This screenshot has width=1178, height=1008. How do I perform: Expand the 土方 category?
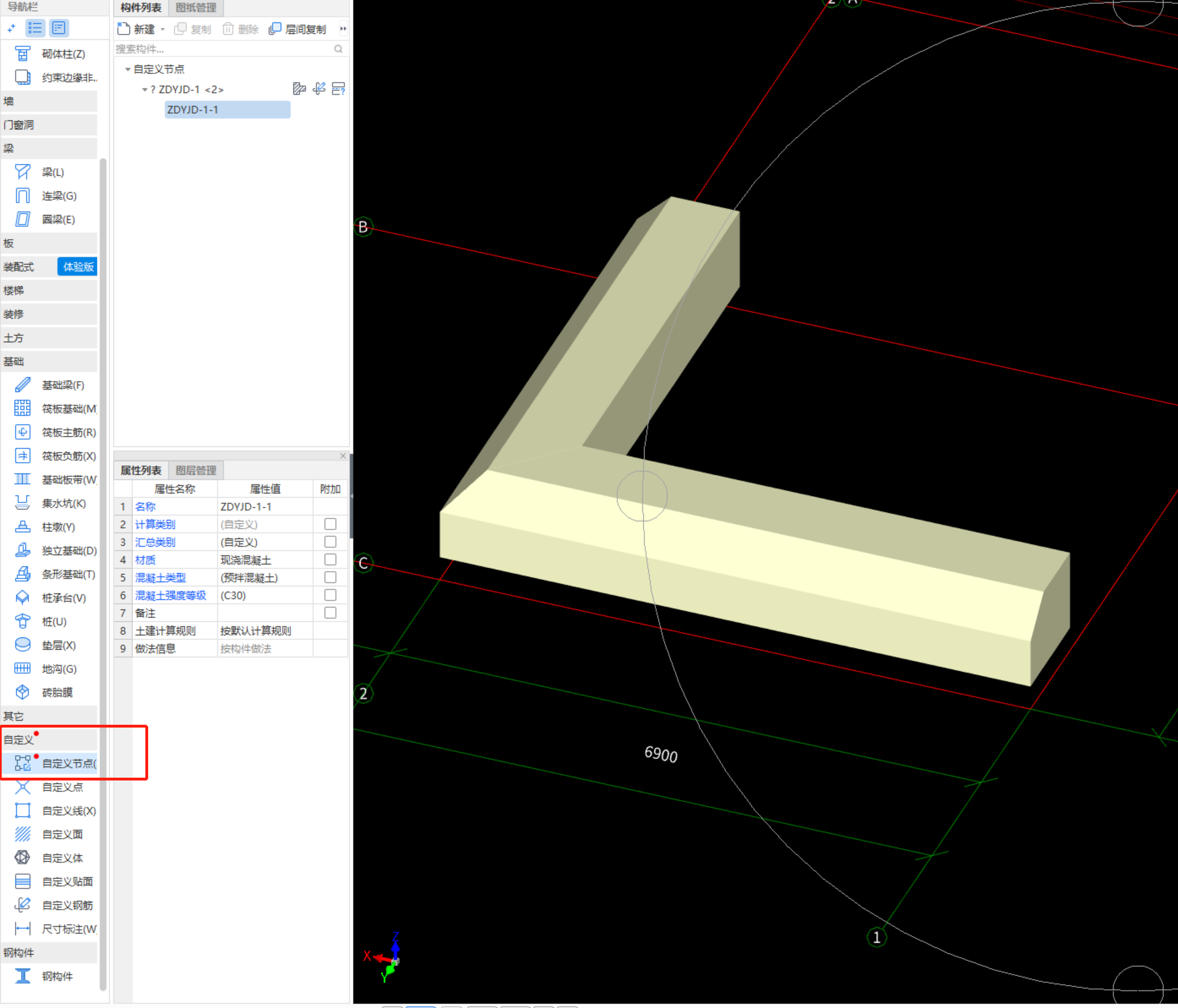coord(49,338)
